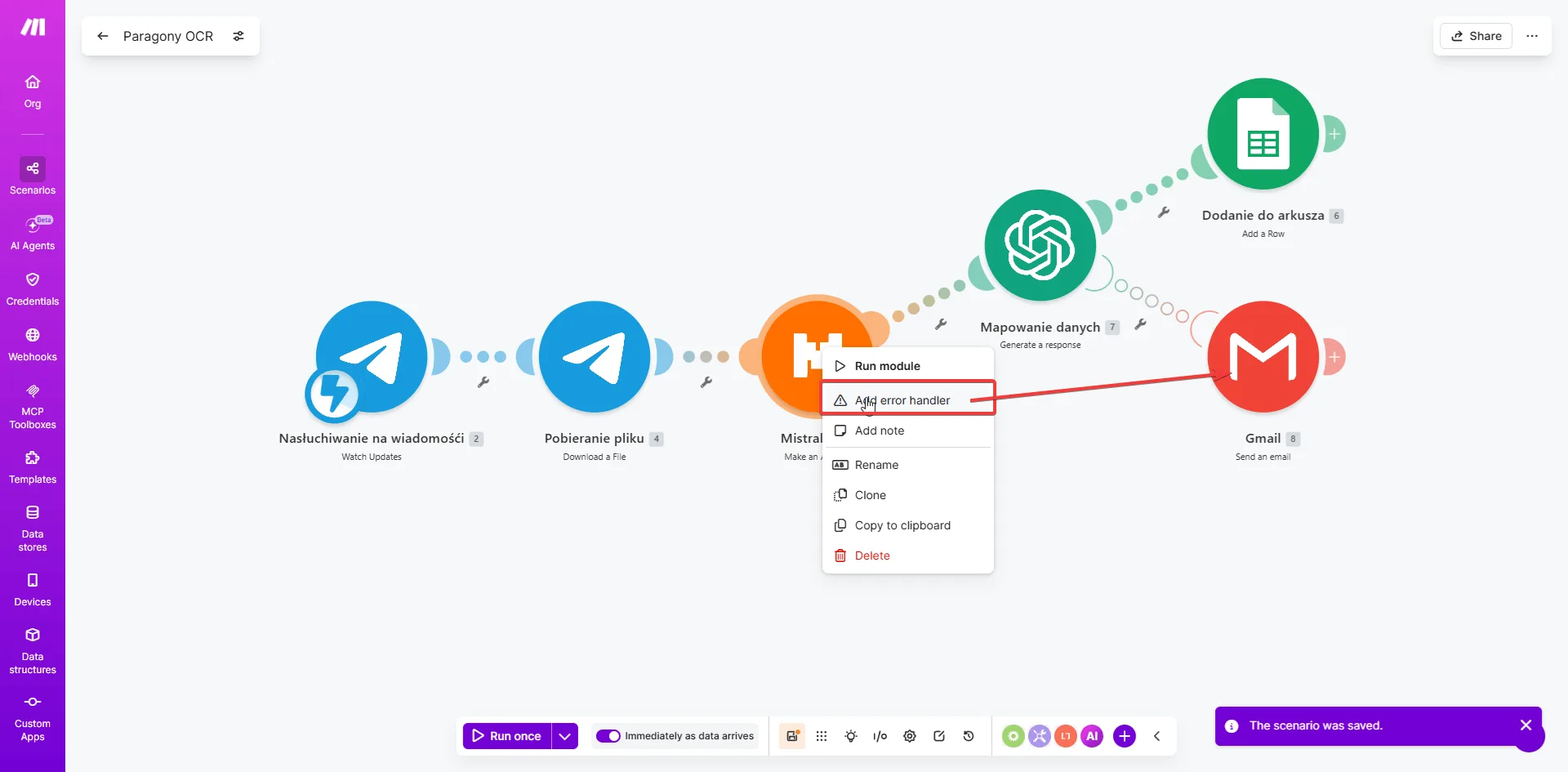Open filter wrench before Mistral module
The height and width of the screenshot is (772, 1568).
(x=706, y=382)
